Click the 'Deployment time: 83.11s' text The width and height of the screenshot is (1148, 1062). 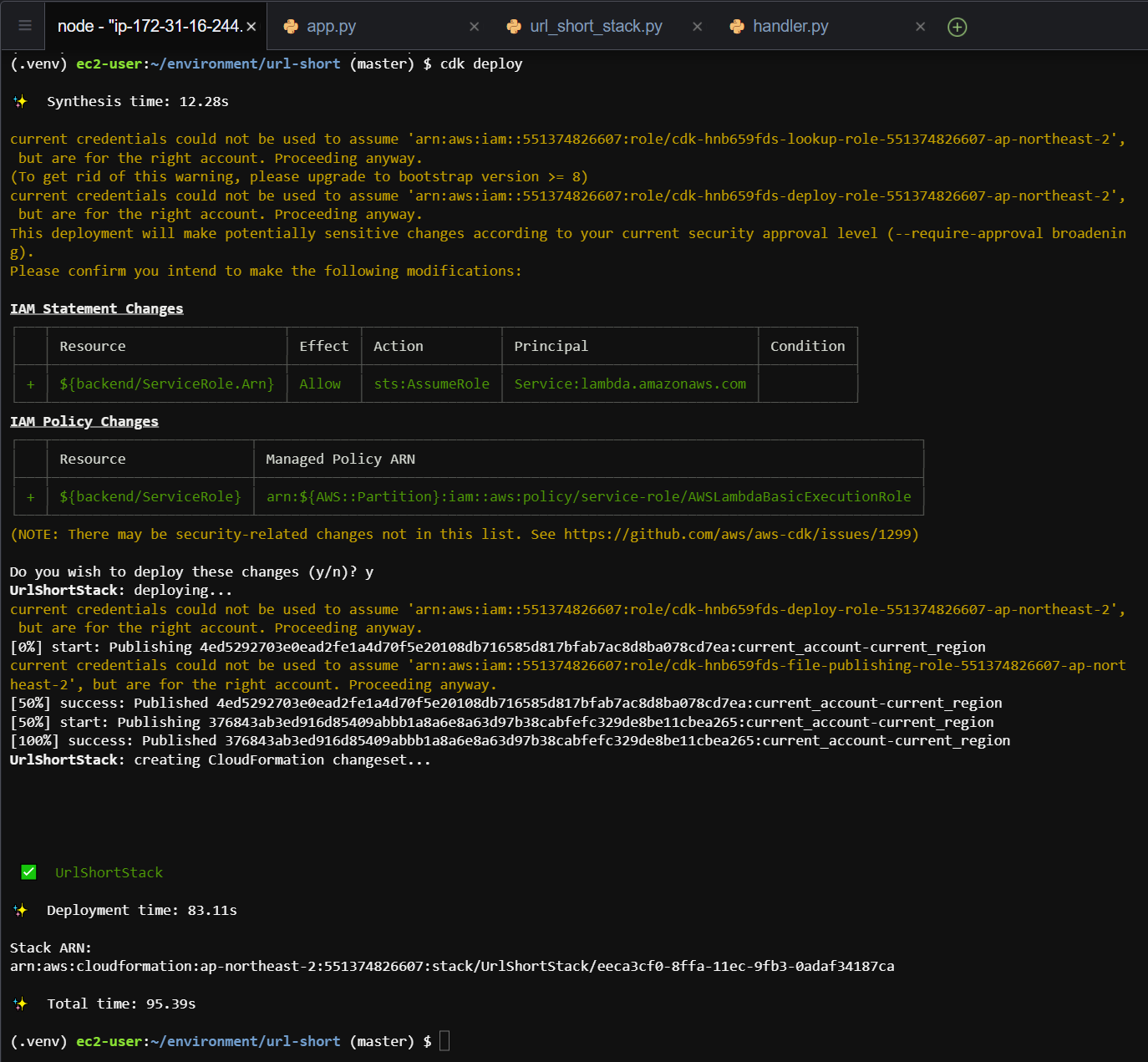142,910
